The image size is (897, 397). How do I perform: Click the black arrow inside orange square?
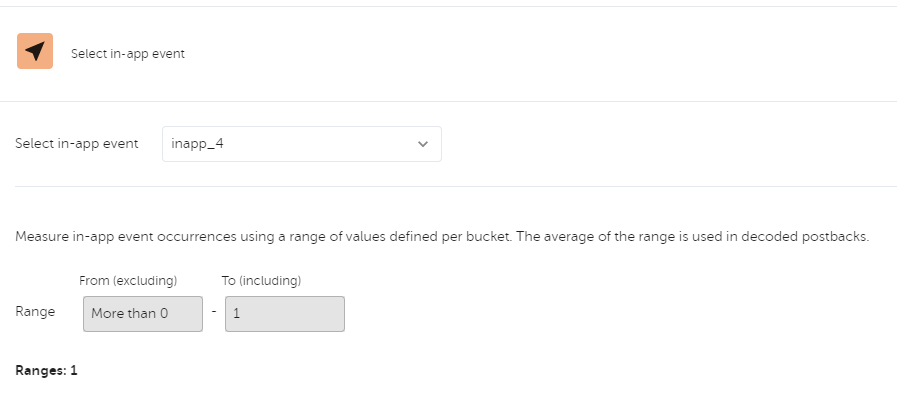(35, 51)
